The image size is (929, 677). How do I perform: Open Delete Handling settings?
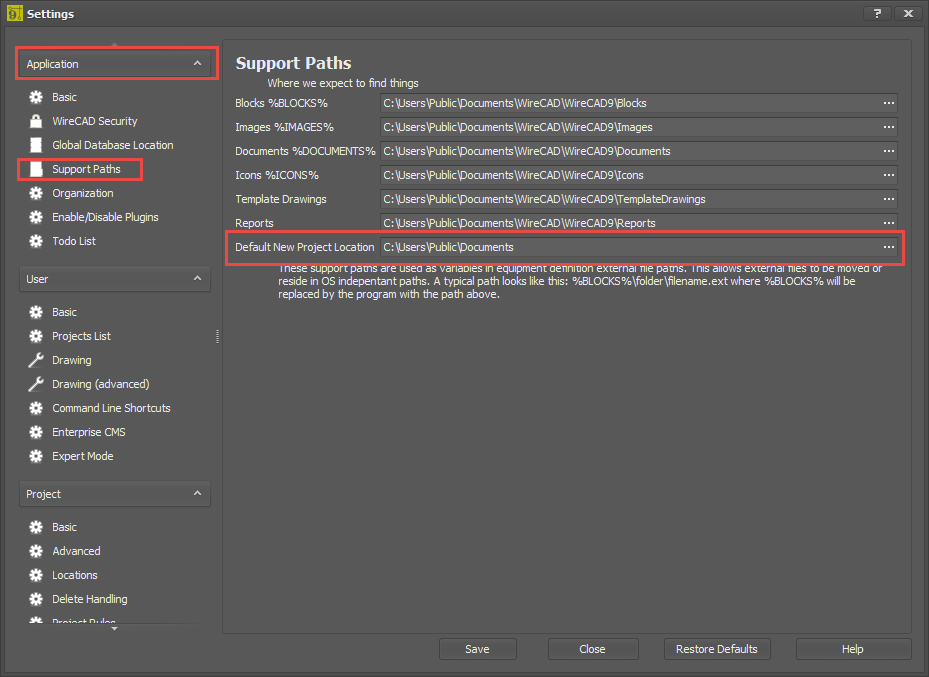pos(89,599)
